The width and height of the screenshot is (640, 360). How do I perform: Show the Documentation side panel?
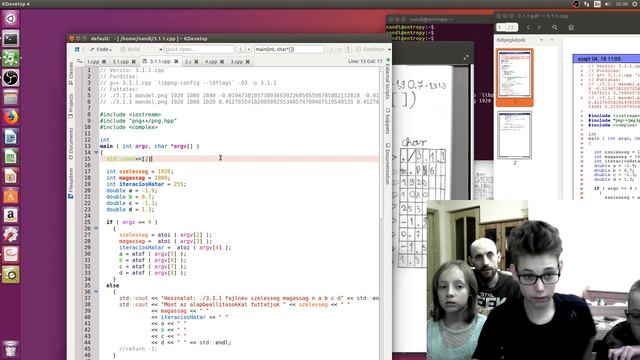(387, 164)
